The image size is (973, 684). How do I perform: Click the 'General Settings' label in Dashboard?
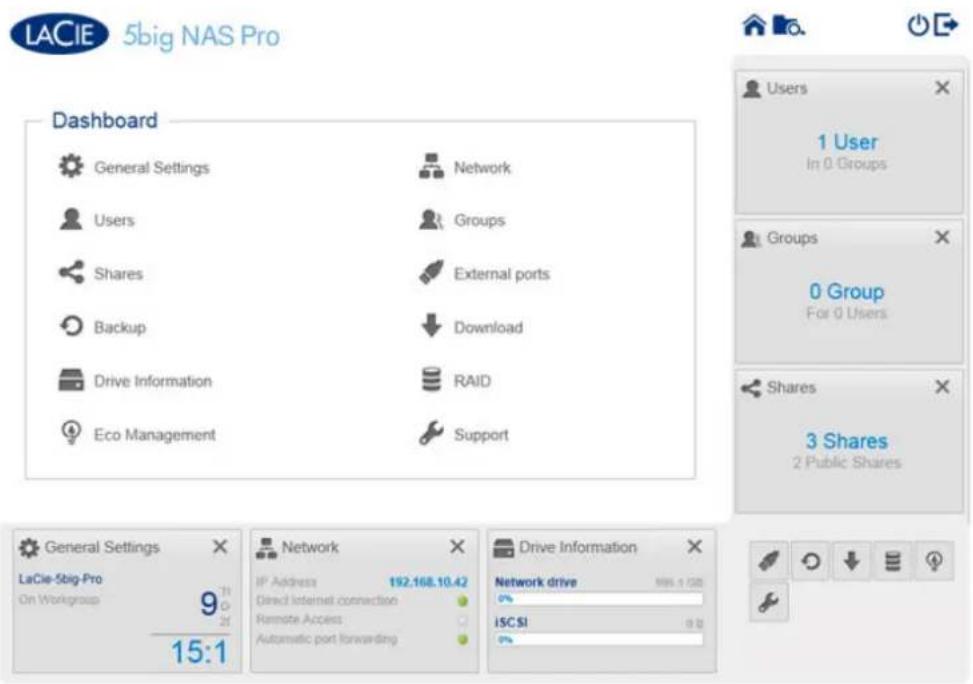(151, 168)
